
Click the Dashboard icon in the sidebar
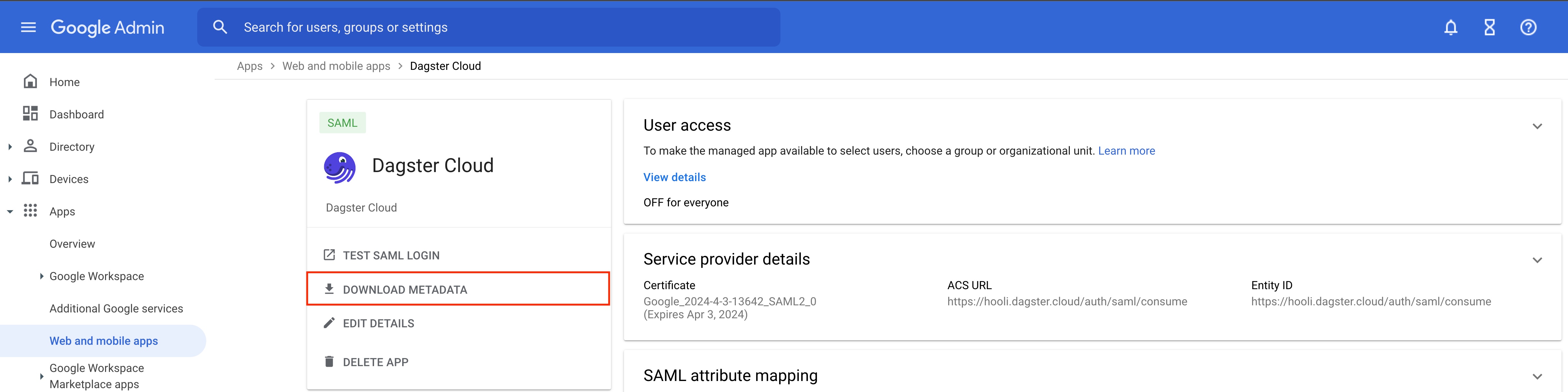click(x=30, y=114)
